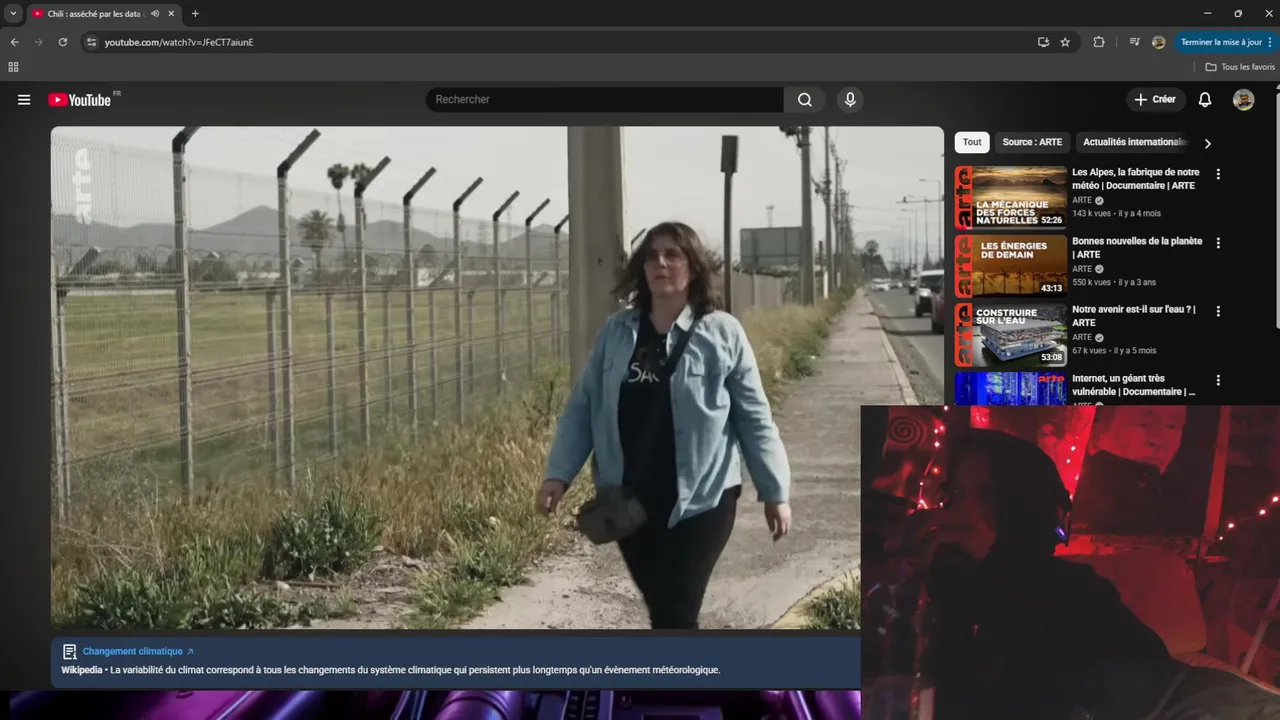This screenshot has width=1280, height=720.
Task: Open options for Notre avenir est-il sur l'eau
Action: [x=1218, y=311]
